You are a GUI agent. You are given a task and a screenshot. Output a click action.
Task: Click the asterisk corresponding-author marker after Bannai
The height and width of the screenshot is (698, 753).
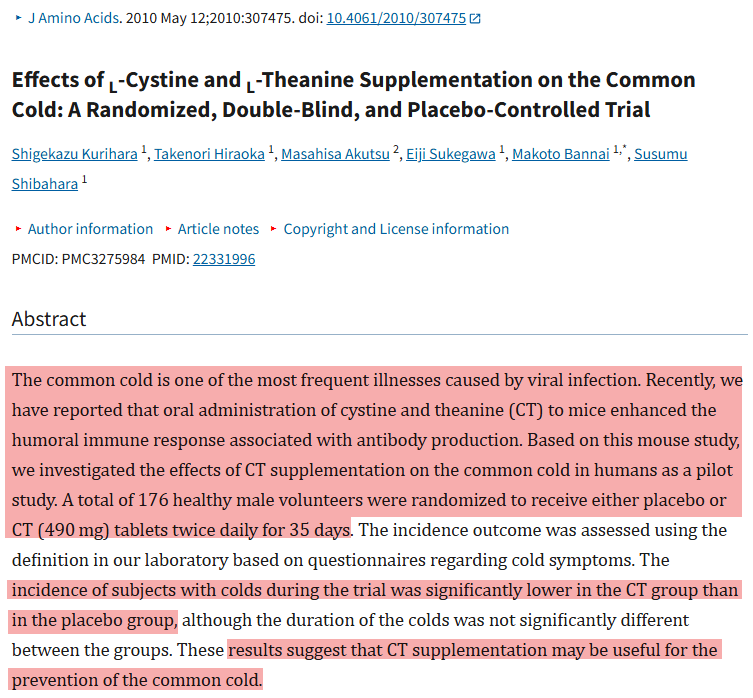(x=625, y=149)
